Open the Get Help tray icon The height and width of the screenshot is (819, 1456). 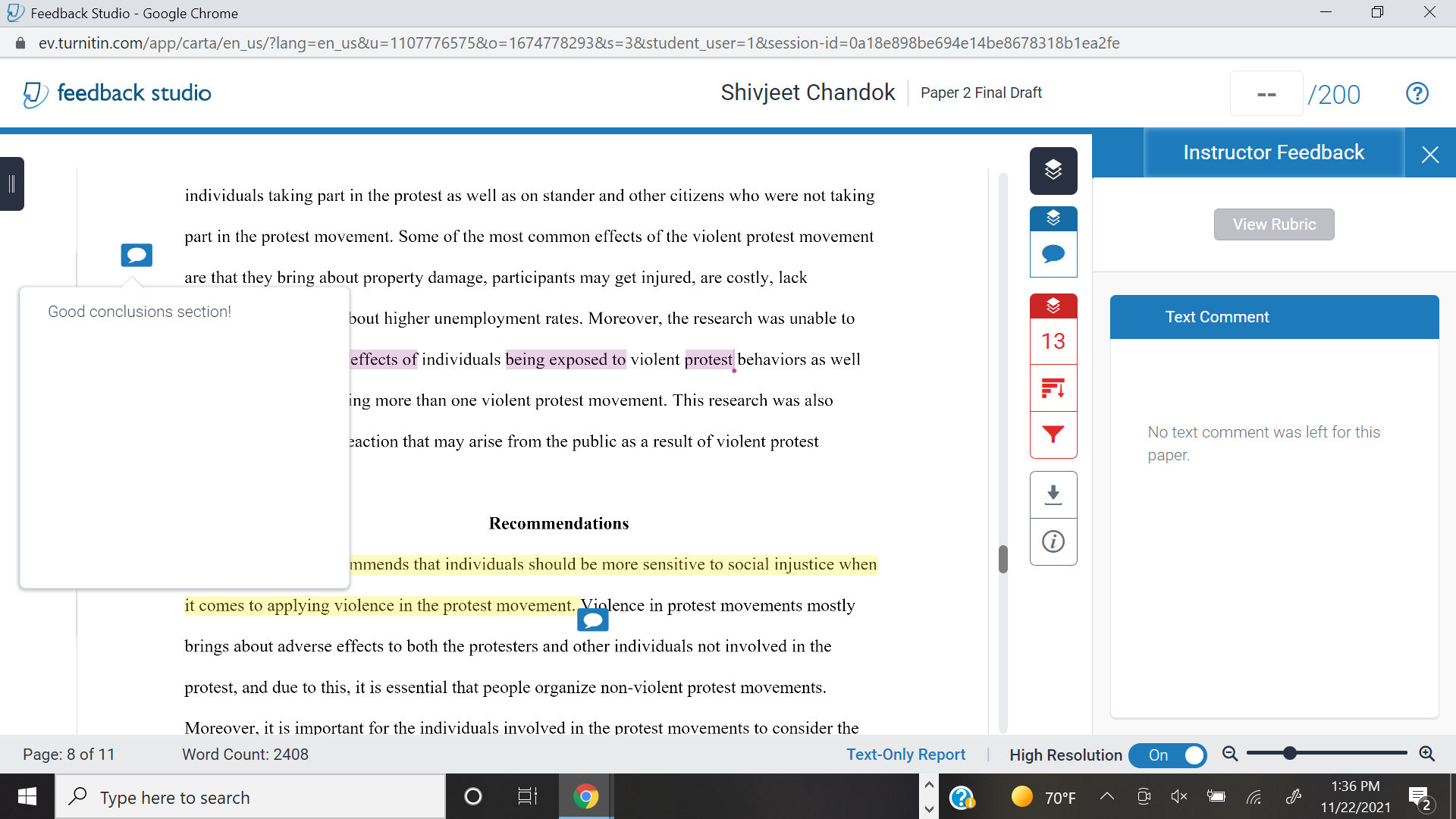(962, 797)
